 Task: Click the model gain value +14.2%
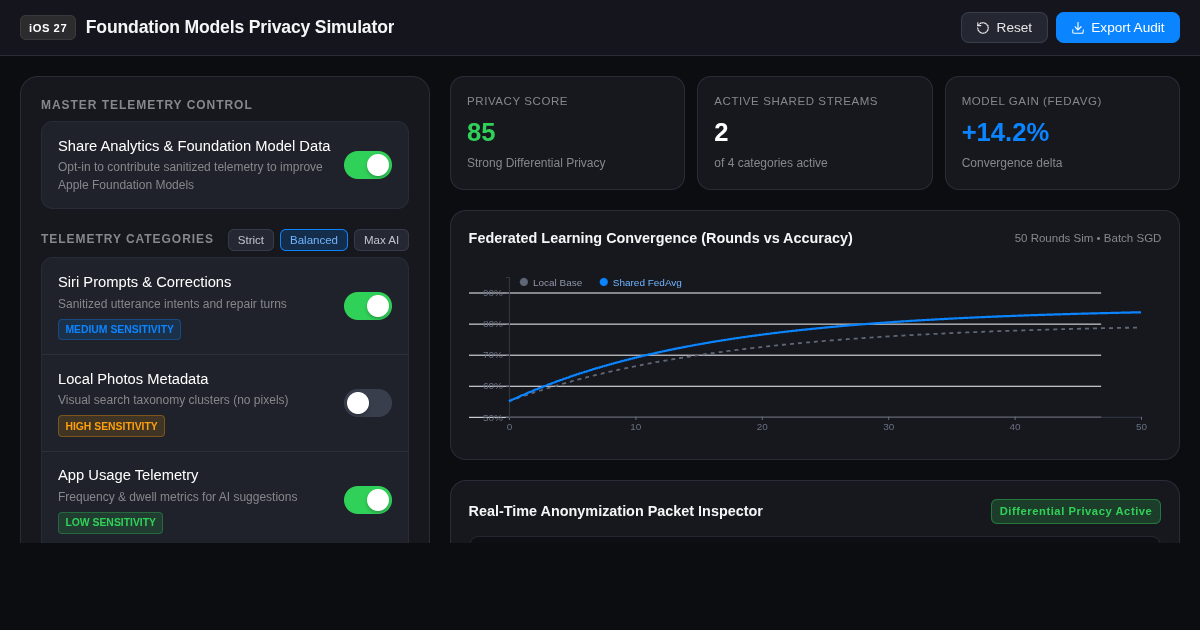[1005, 132]
